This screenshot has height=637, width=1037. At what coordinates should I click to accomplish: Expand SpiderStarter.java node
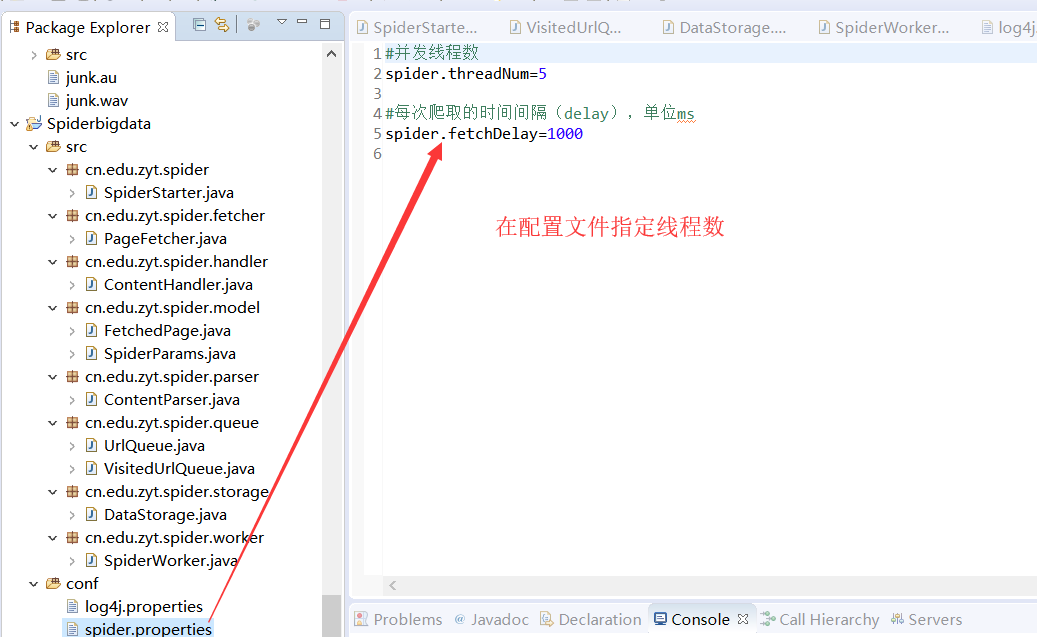click(72, 193)
